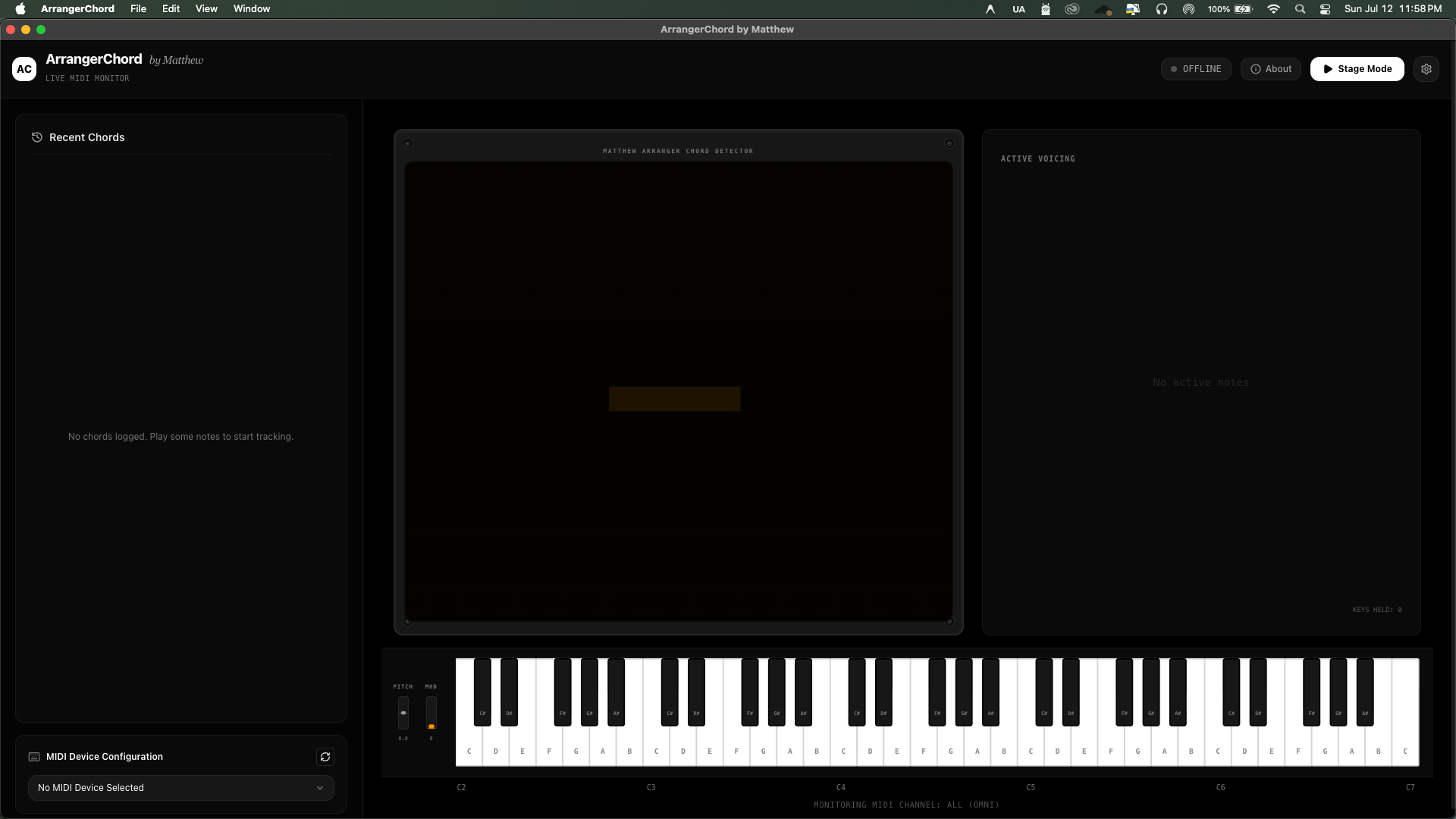Click the C6 octave label
This screenshot has height=819, width=1456.
(1220, 788)
